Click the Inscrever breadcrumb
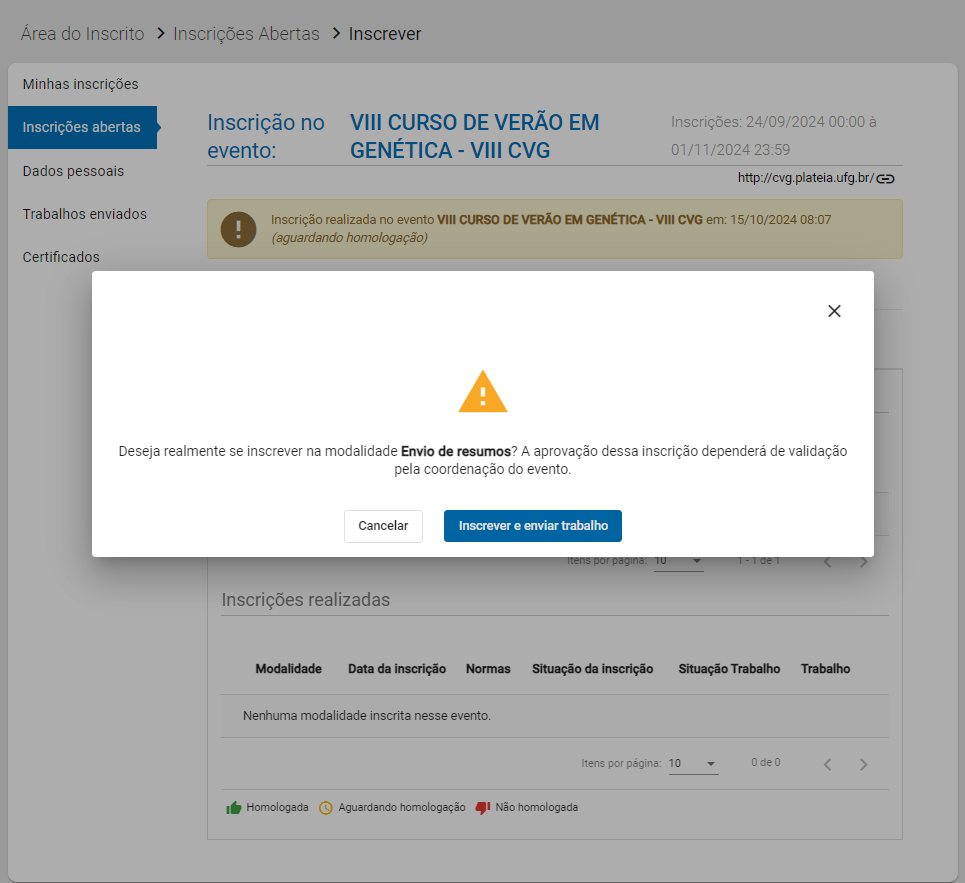This screenshot has height=883, width=965. coord(385,34)
